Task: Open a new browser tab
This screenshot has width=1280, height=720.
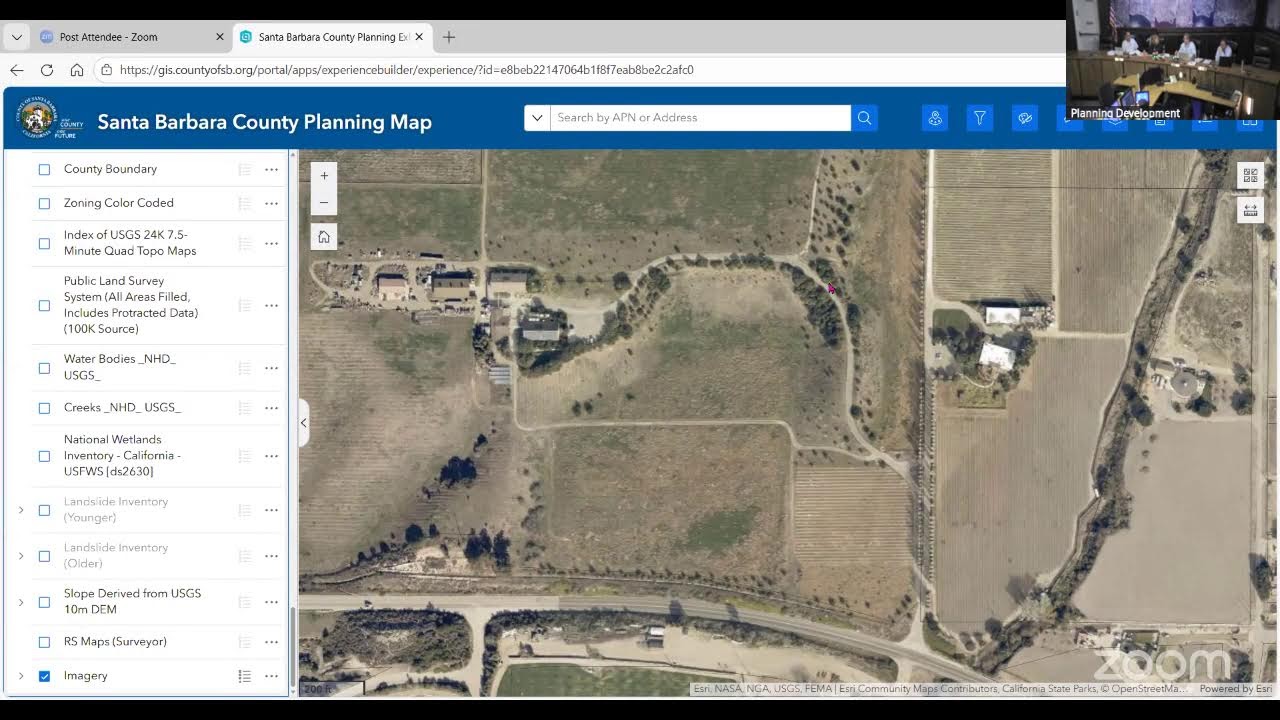Action: click(449, 37)
